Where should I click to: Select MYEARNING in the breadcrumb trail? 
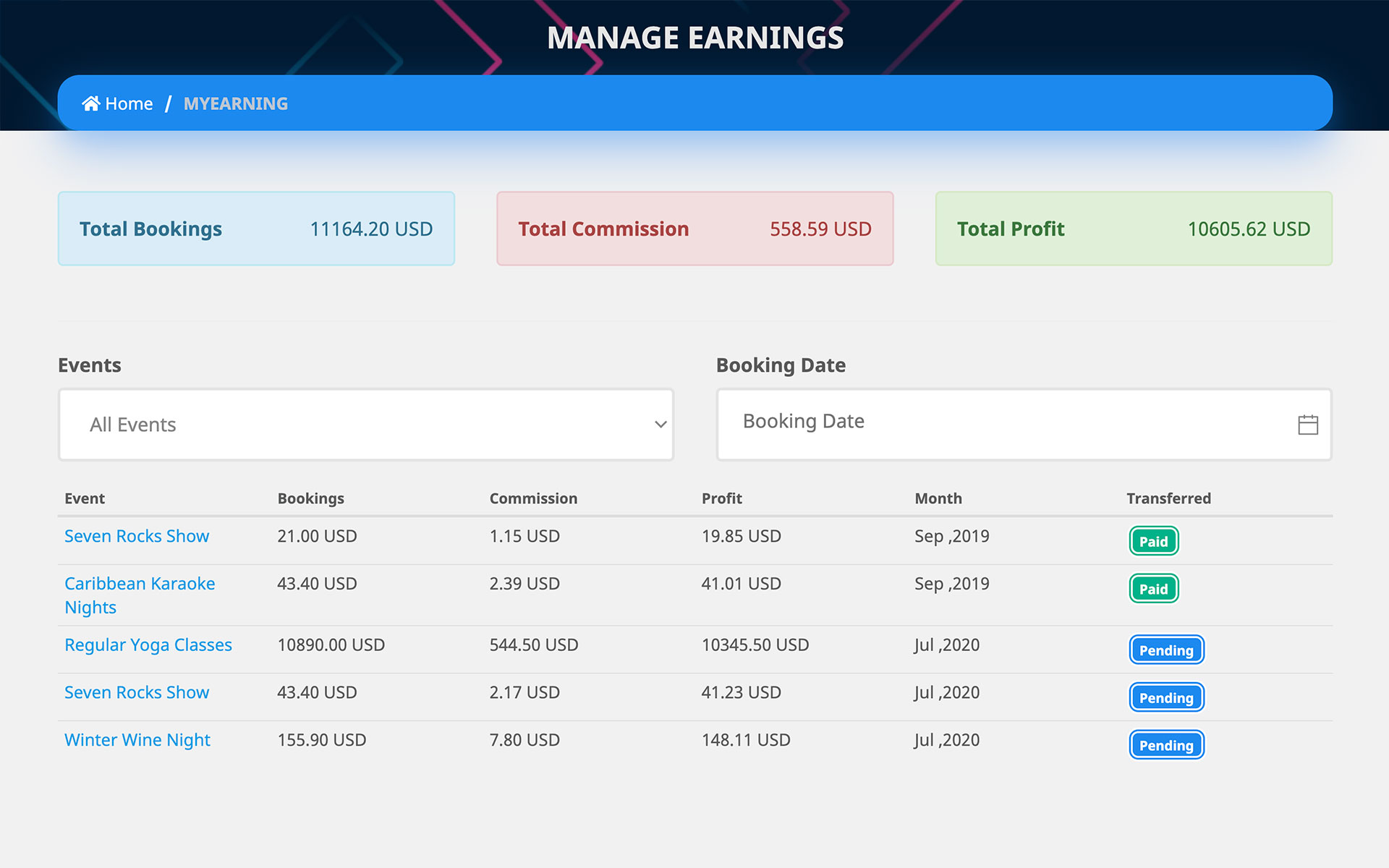coord(236,103)
